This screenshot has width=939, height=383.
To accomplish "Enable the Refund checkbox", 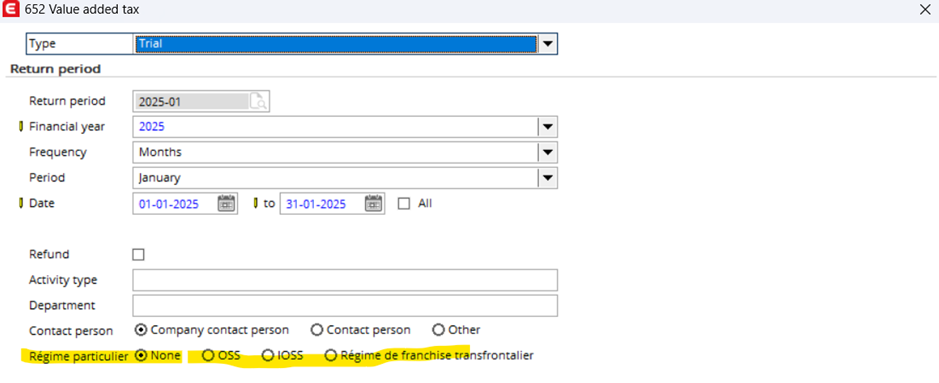I will [x=138, y=255].
